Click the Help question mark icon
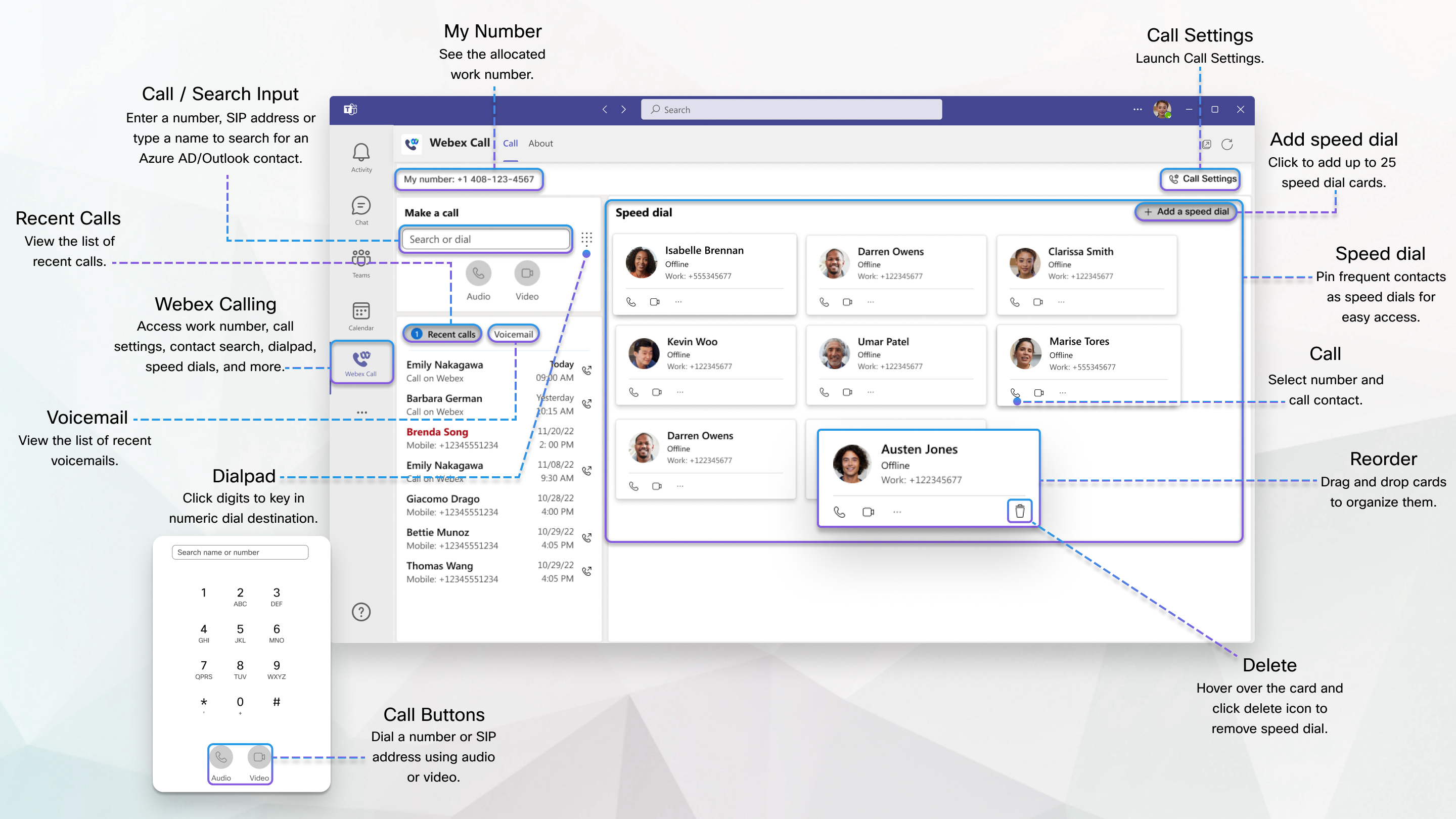 (361, 612)
